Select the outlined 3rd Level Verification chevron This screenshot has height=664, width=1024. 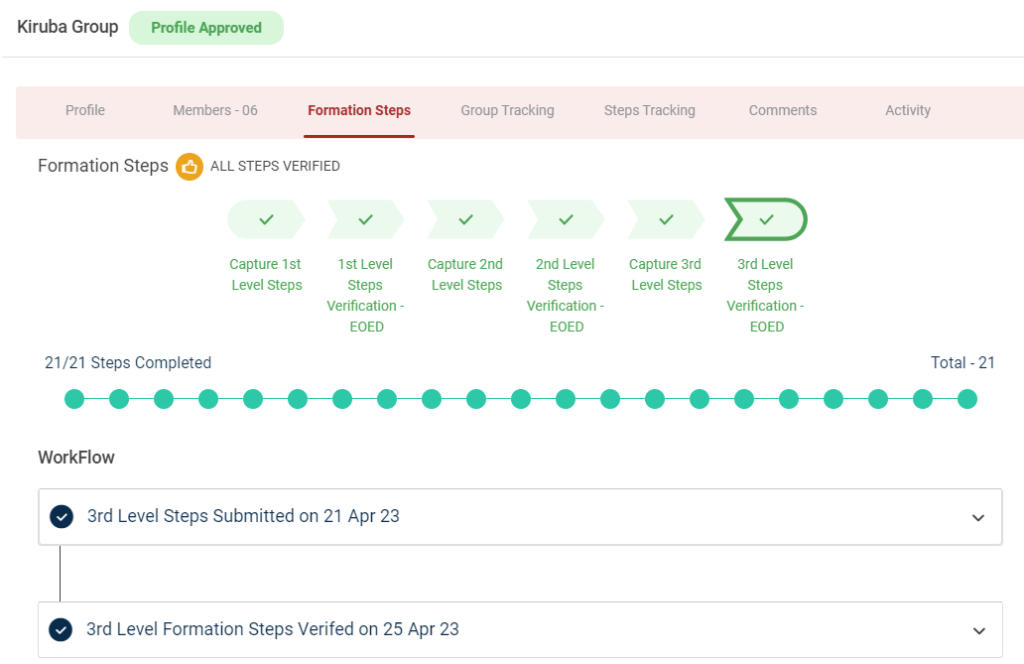point(765,219)
